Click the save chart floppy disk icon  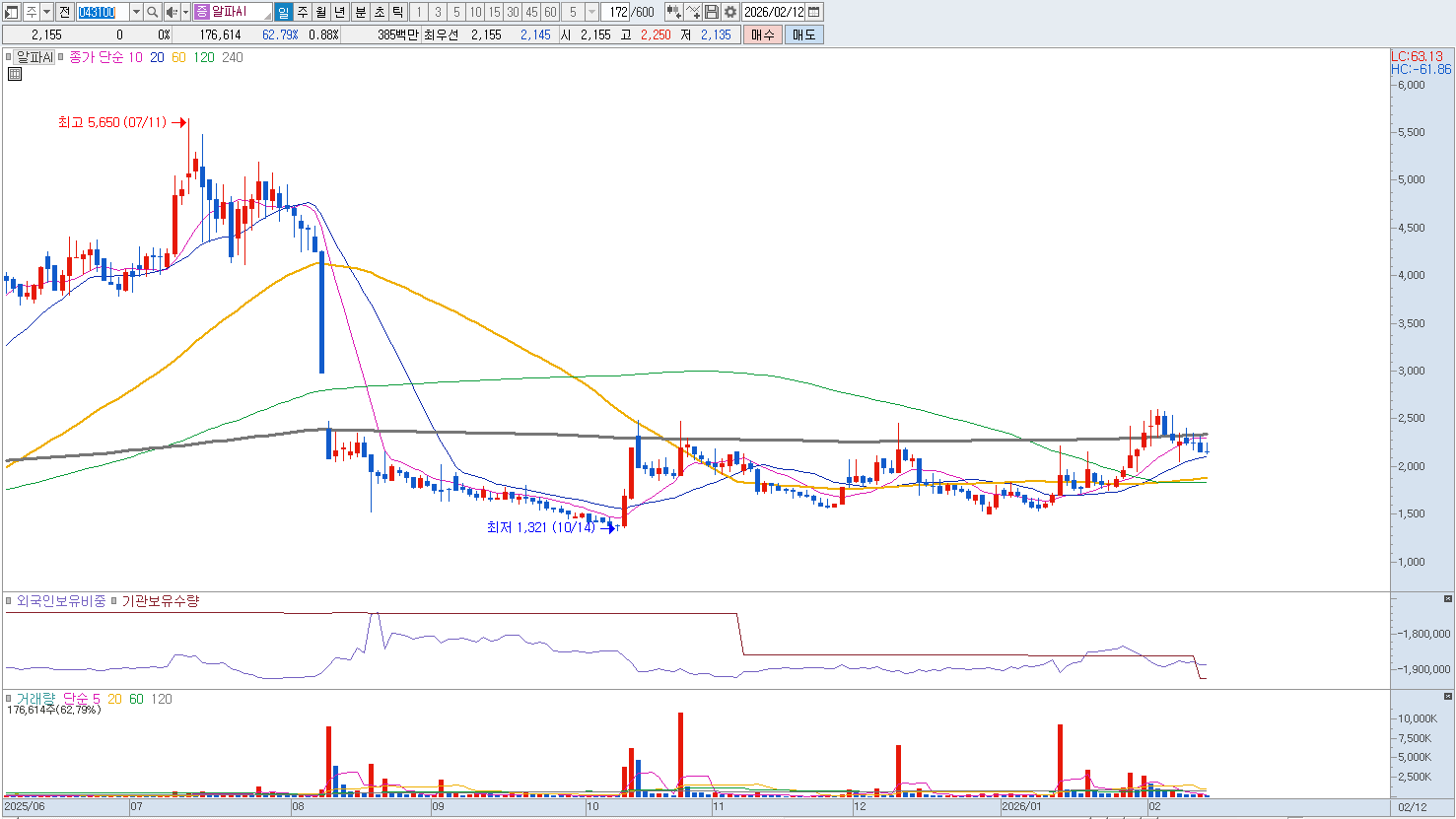tap(712, 12)
